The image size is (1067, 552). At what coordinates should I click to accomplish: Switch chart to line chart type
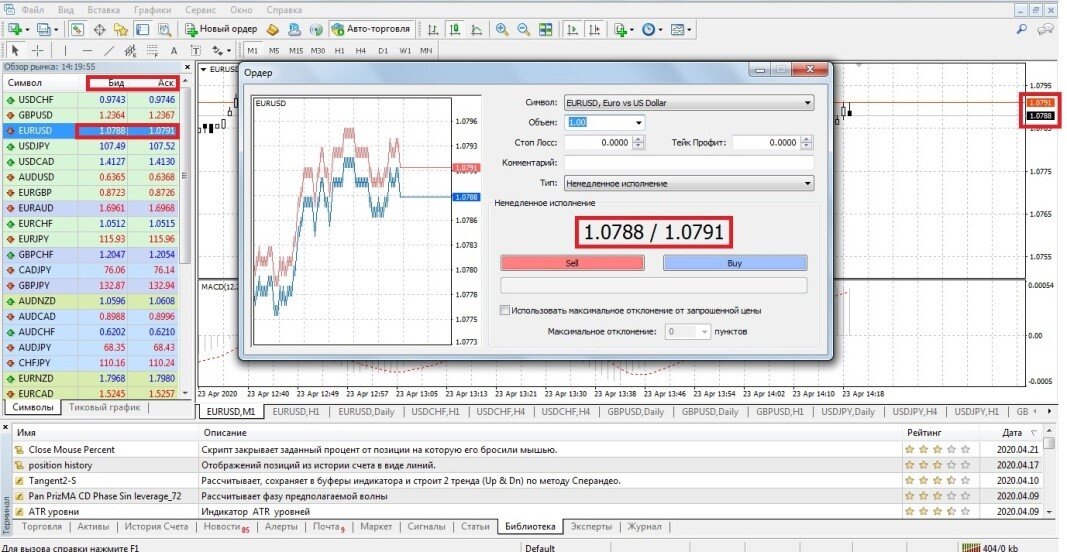pos(476,29)
